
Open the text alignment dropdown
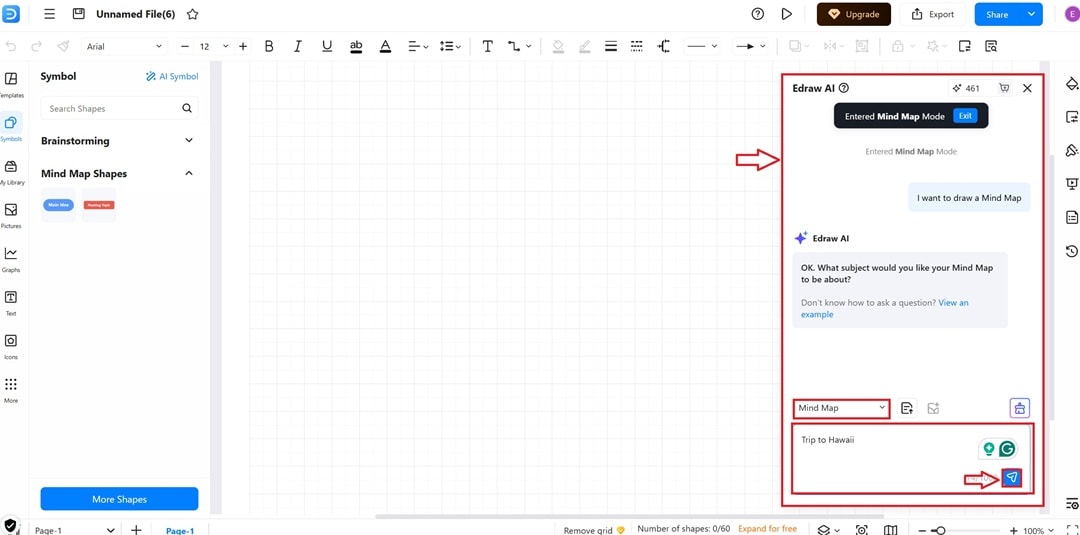tap(418, 46)
